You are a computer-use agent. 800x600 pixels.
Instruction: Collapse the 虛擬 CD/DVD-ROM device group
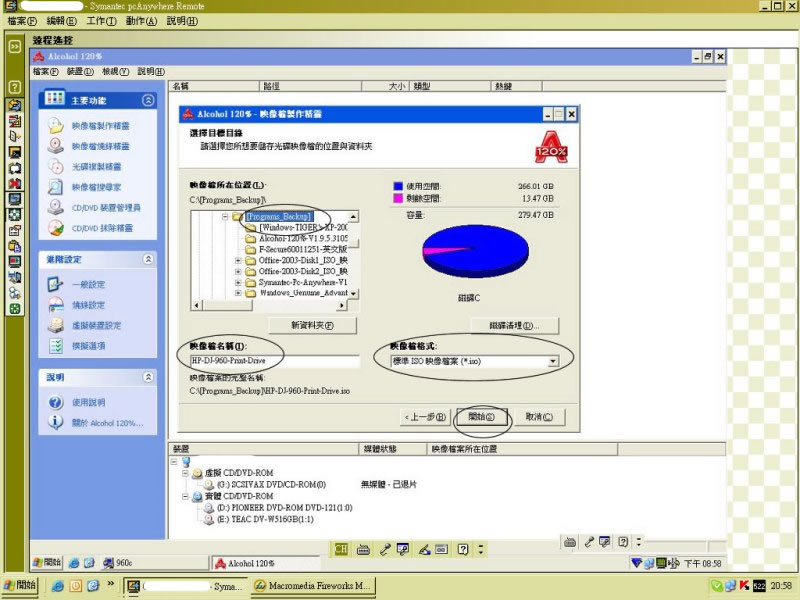click(186, 473)
